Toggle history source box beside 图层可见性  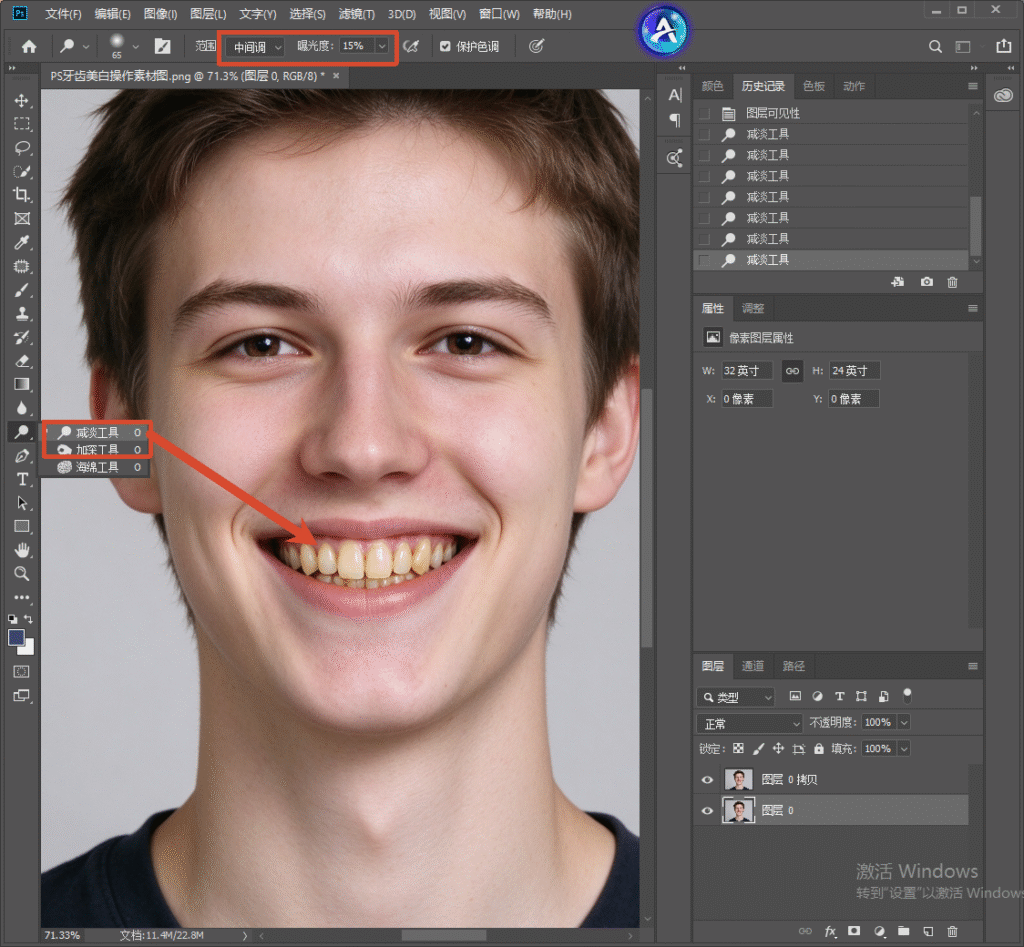(x=704, y=114)
